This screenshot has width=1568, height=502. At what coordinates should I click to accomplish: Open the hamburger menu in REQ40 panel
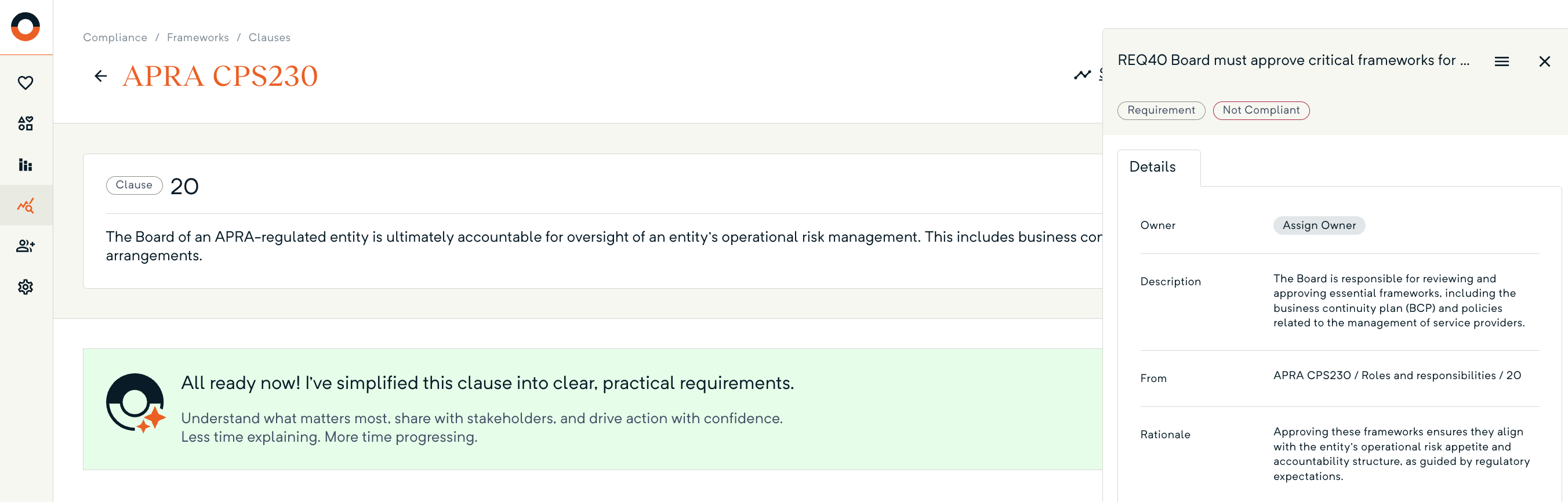1502,61
